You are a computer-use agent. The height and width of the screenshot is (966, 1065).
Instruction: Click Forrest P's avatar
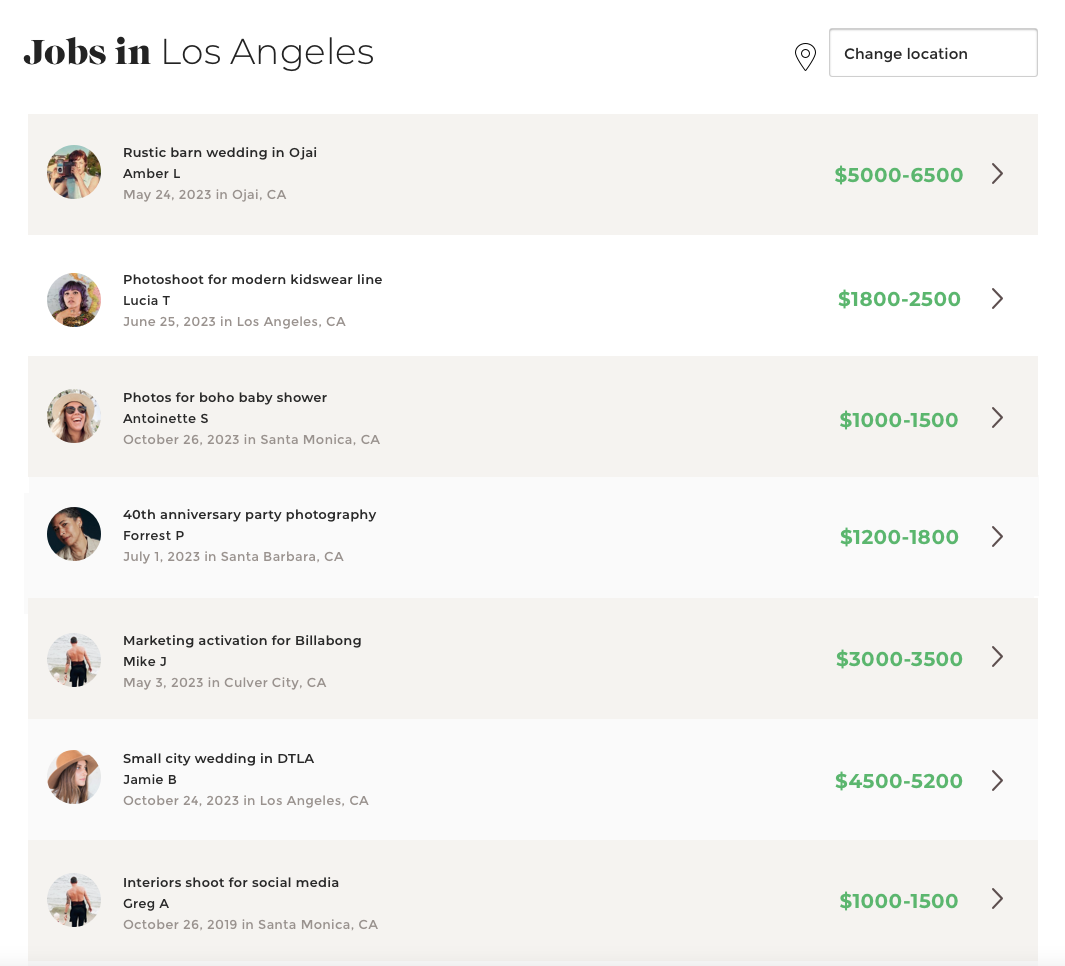[x=74, y=534]
